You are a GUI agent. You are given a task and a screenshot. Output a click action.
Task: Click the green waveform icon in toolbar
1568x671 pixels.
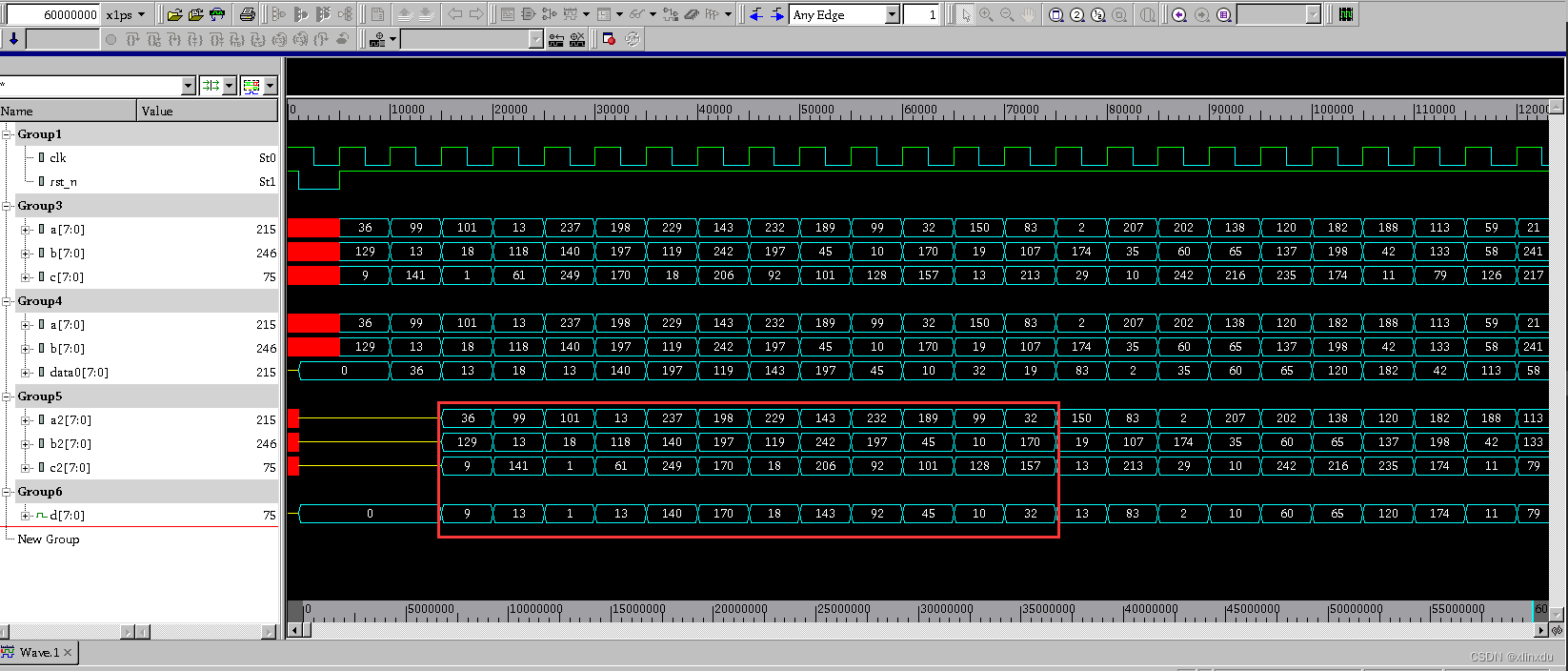pyautogui.click(x=1346, y=14)
